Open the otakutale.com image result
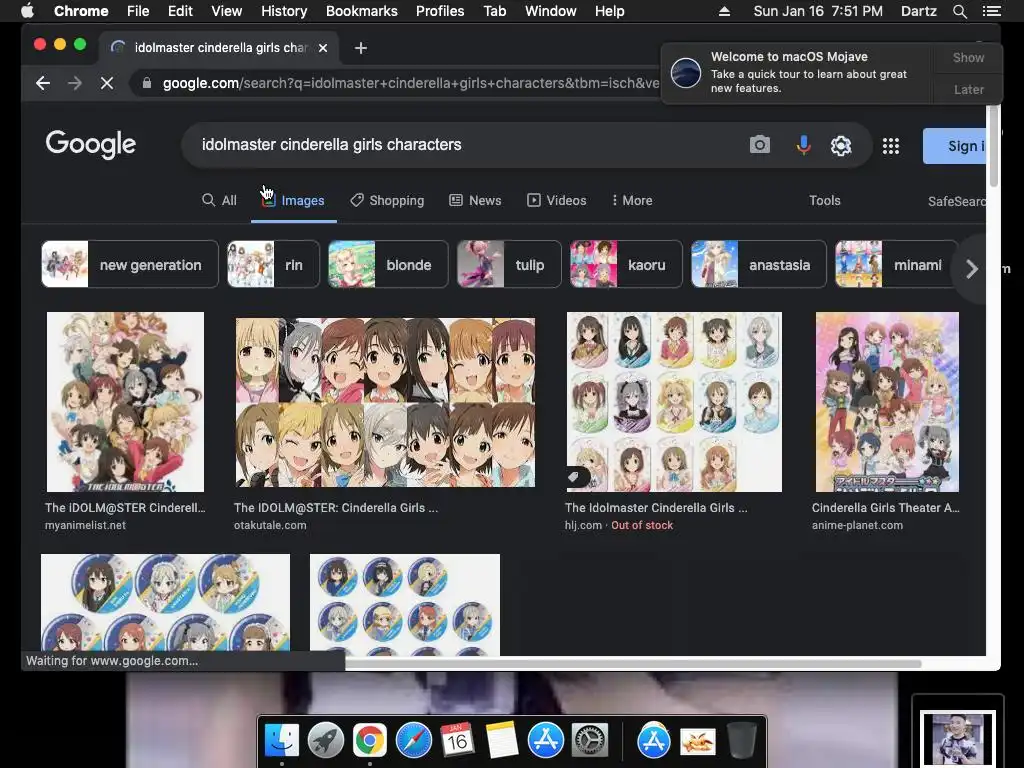1024x768 pixels. (385, 402)
